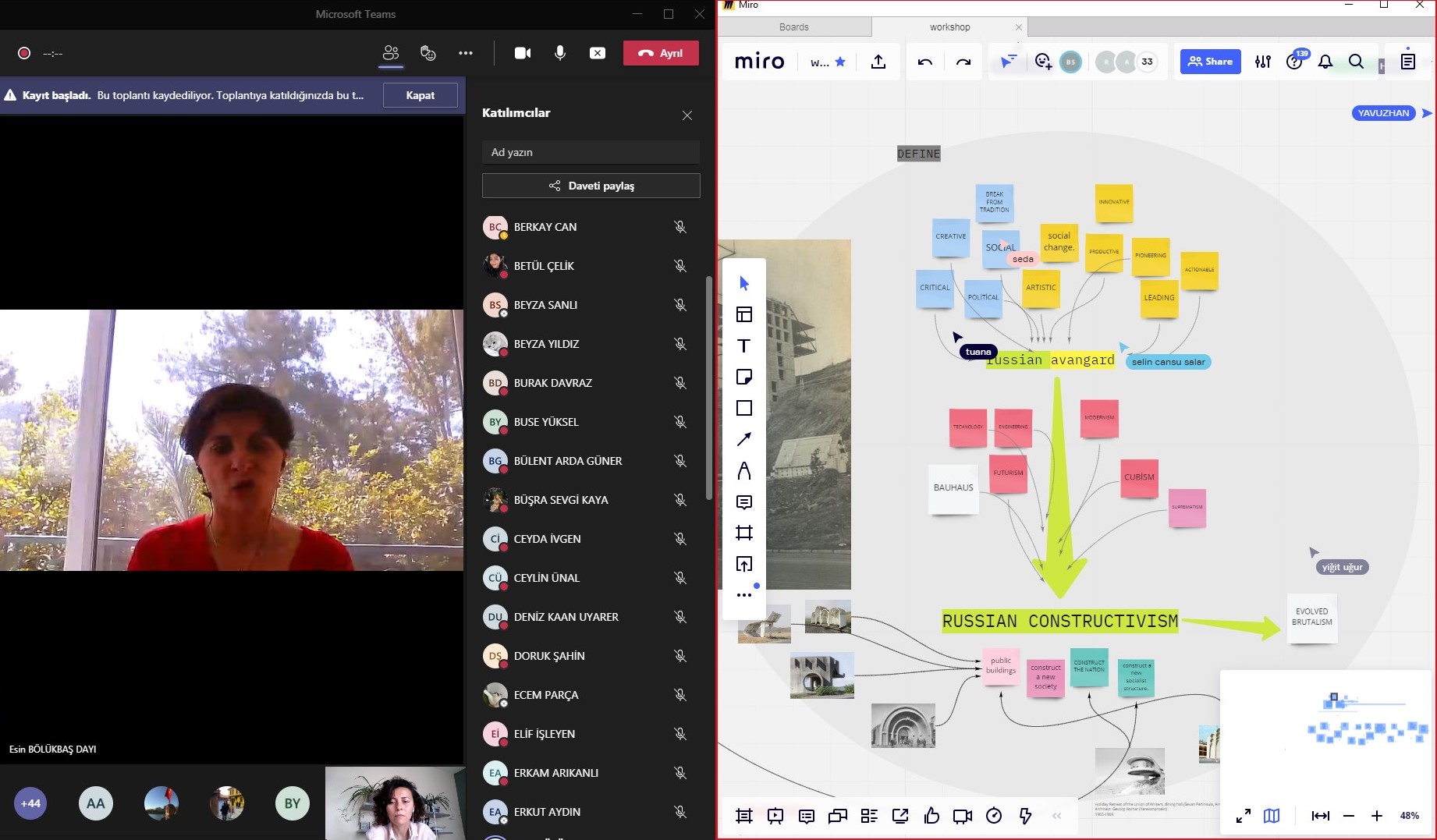The height and width of the screenshot is (840, 1437).
Task: Focus the Ad yazın search field
Action: tap(591, 152)
